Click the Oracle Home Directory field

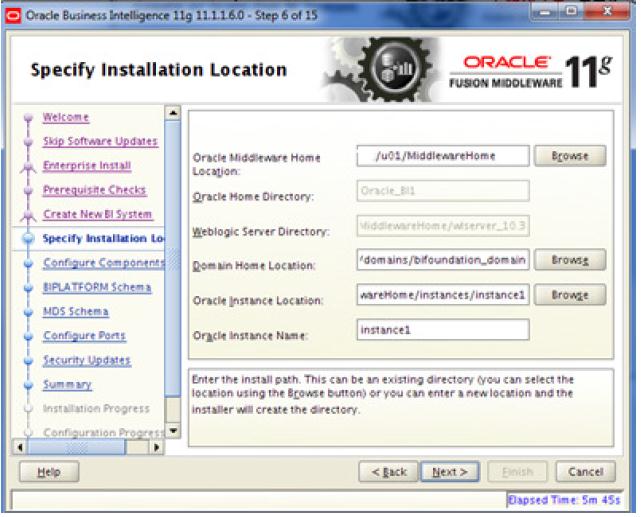click(x=443, y=191)
